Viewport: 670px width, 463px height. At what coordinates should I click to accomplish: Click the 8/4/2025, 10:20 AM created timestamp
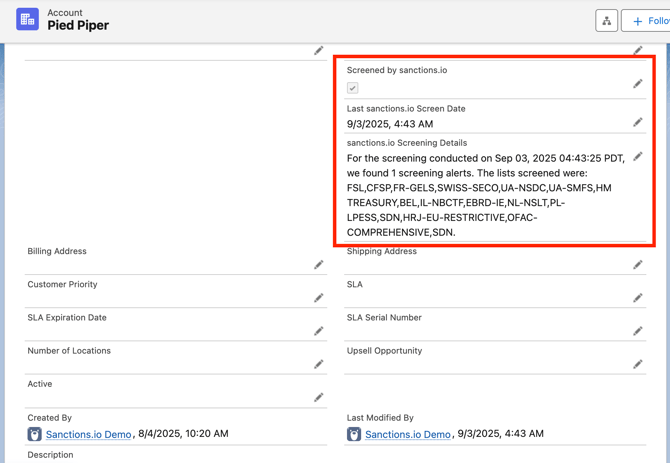point(183,434)
